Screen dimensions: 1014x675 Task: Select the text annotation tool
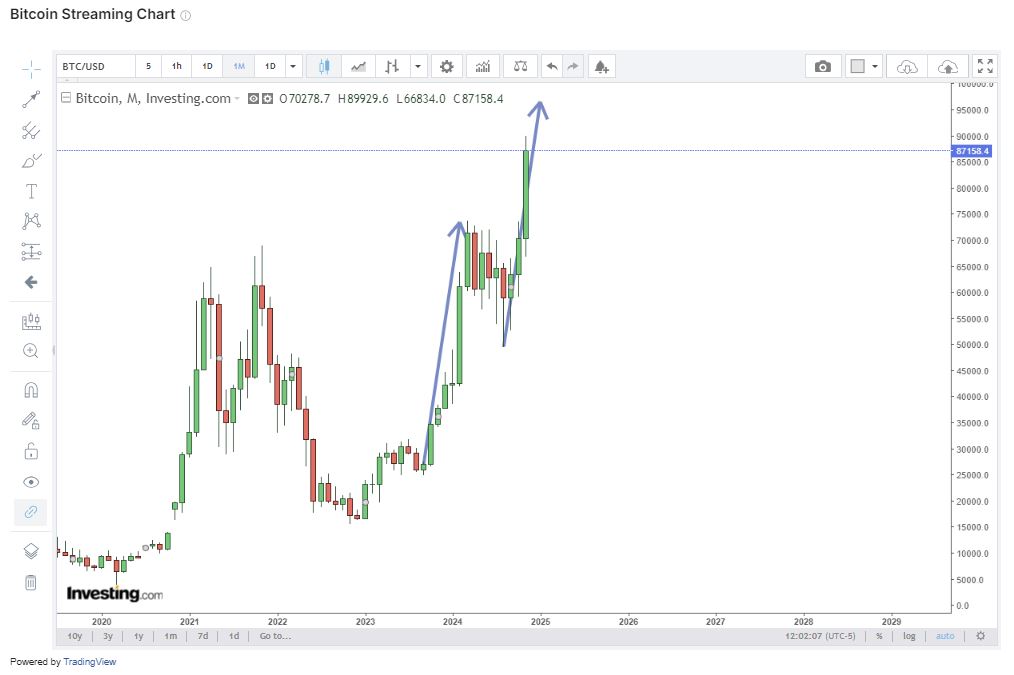(31, 191)
